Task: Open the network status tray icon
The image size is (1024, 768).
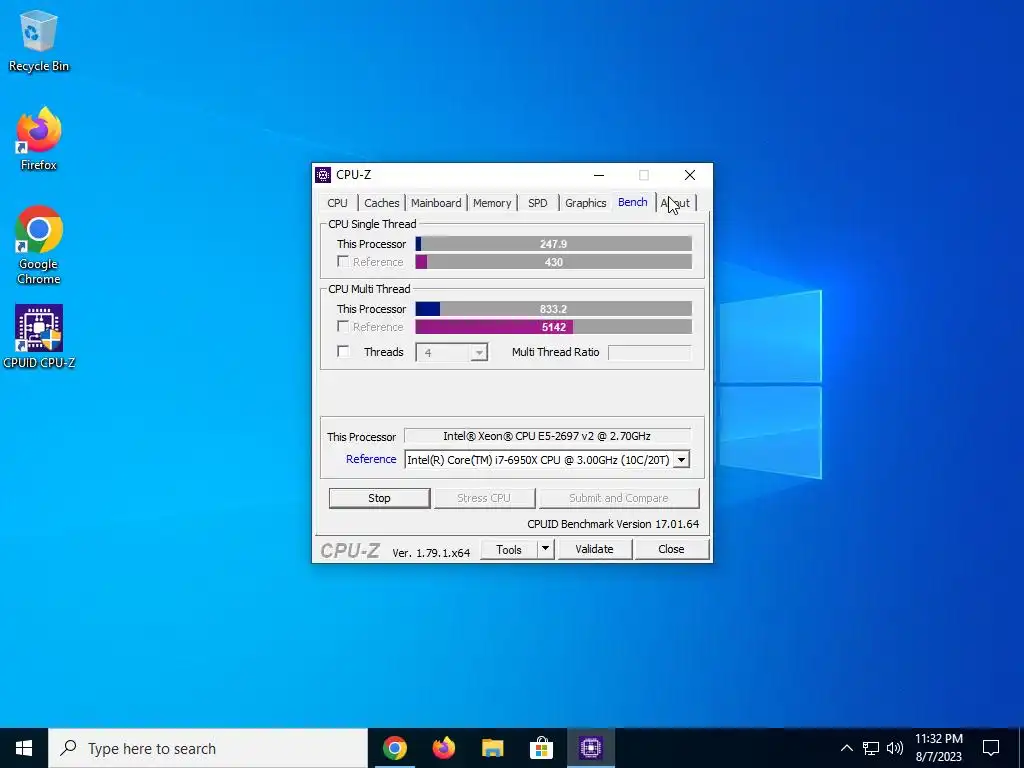Action: pyautogui.click(x=871, y=748)
